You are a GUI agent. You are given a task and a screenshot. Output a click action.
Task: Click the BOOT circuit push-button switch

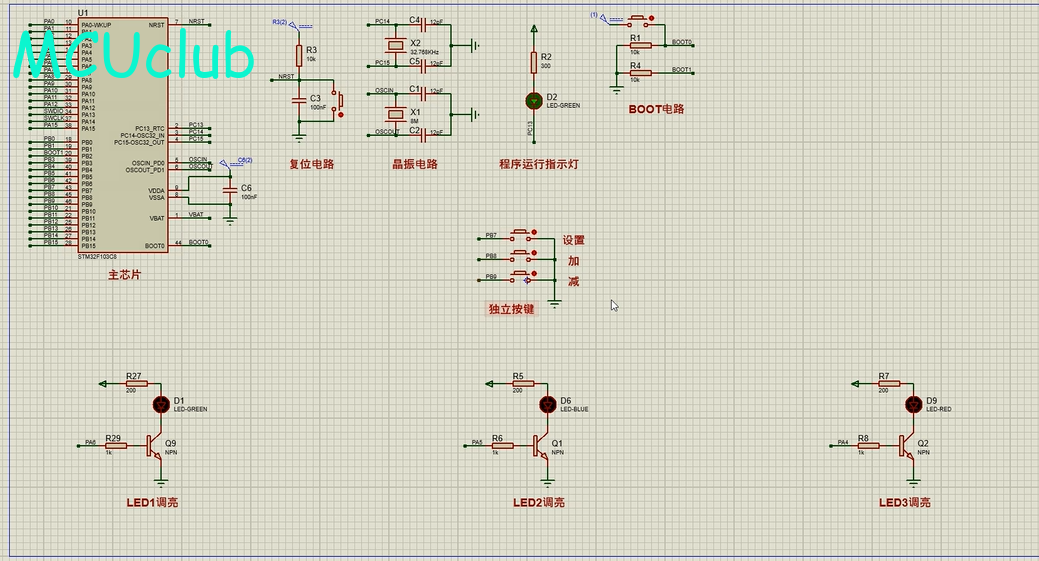pyautogui.click(x=639, y=21)
